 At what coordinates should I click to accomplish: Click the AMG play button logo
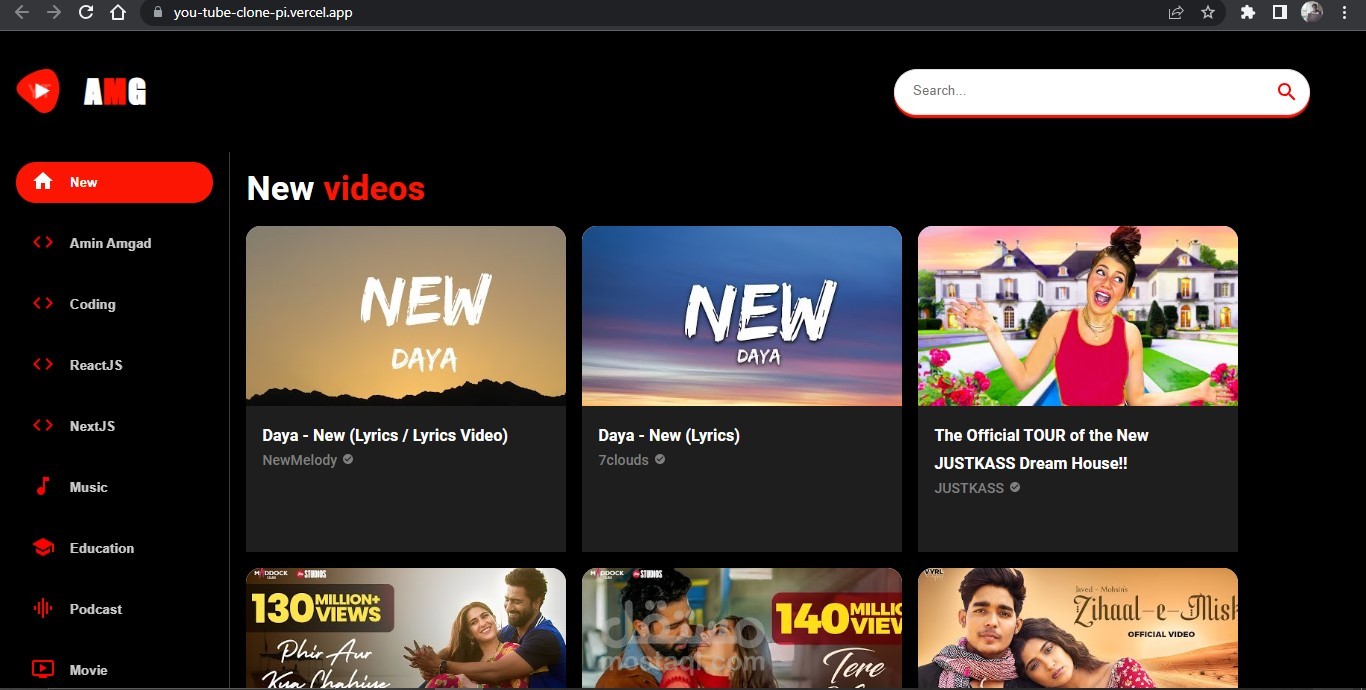[37, 89]
